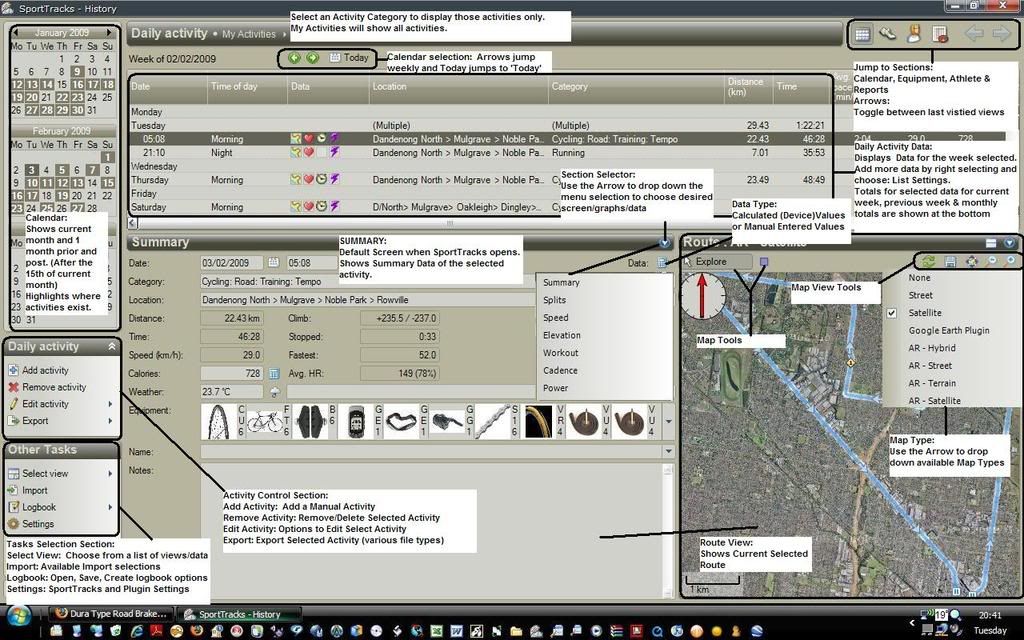The image size is (1024, 640).
Task: Expand the Equipment list dropdown arrow
Action: [x=669, y=422]
